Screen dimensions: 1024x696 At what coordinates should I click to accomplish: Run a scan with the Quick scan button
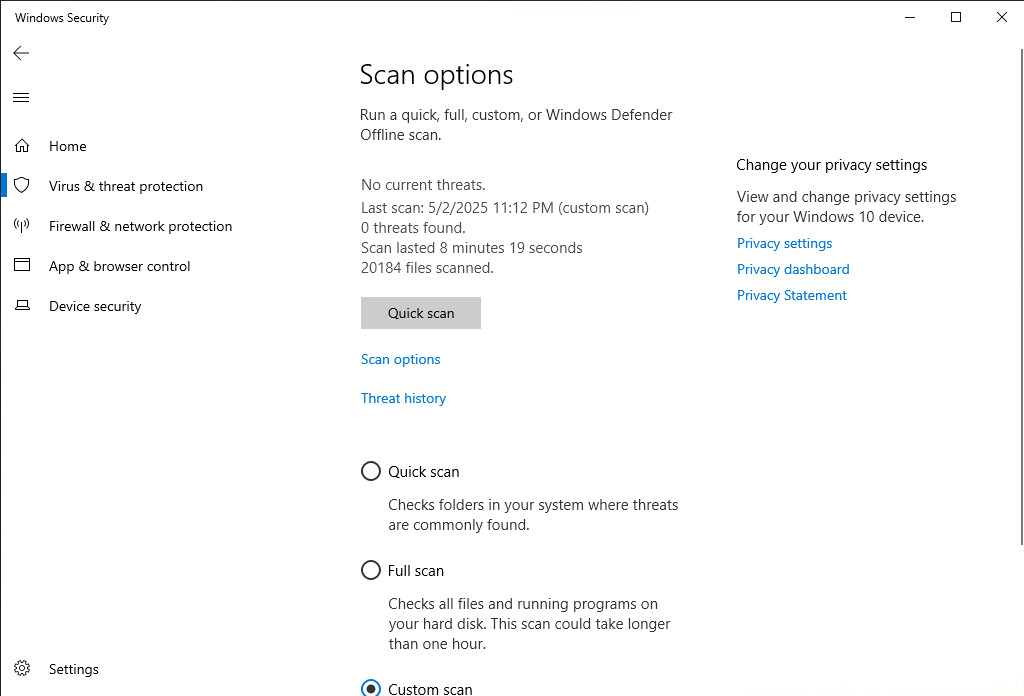coord(421,313)
